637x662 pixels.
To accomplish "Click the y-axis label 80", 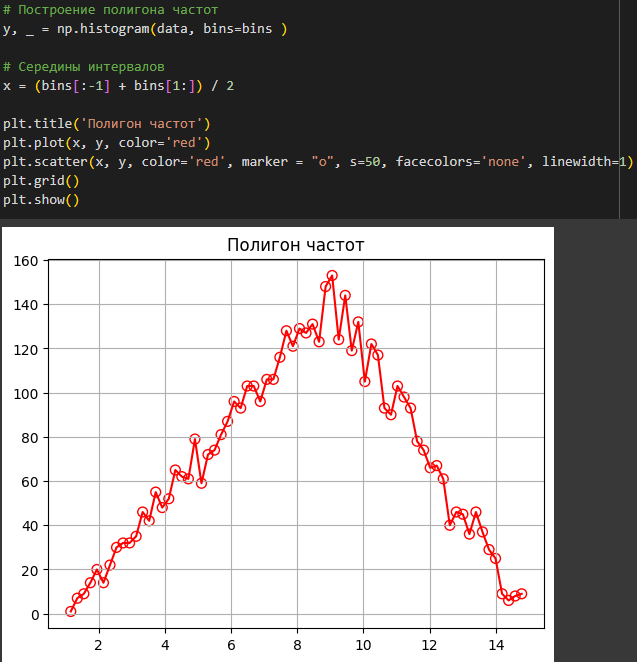I will pos(30,438).
